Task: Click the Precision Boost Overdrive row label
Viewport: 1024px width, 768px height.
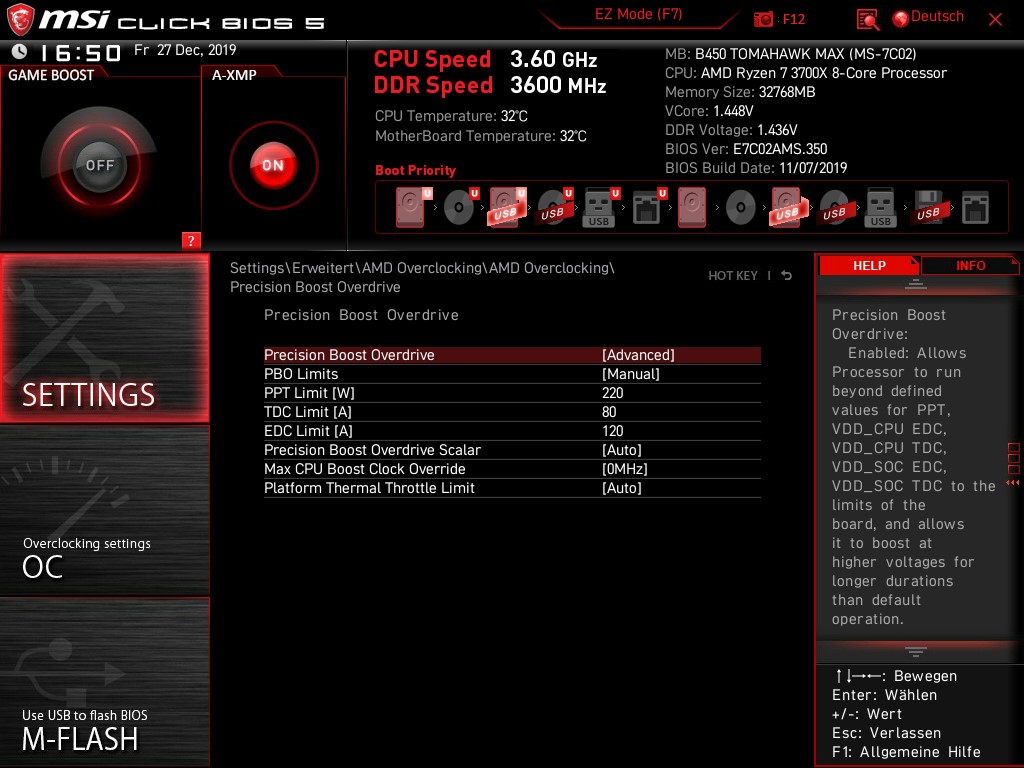Action: point(349,355)
